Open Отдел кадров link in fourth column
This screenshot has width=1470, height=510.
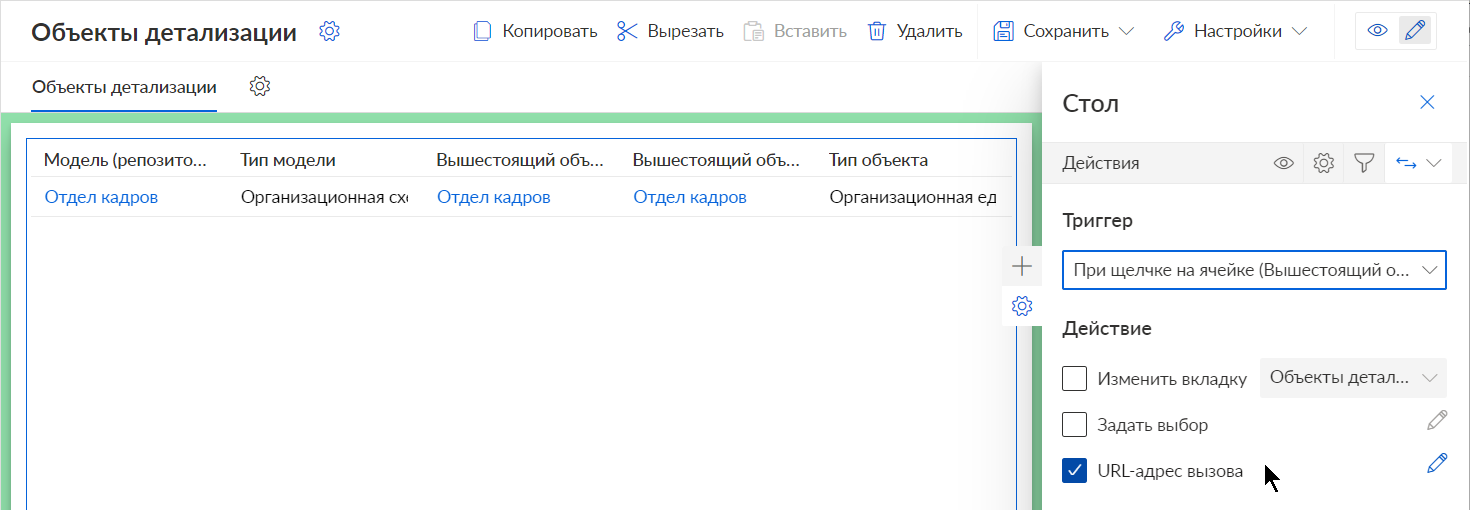(690, 197)
